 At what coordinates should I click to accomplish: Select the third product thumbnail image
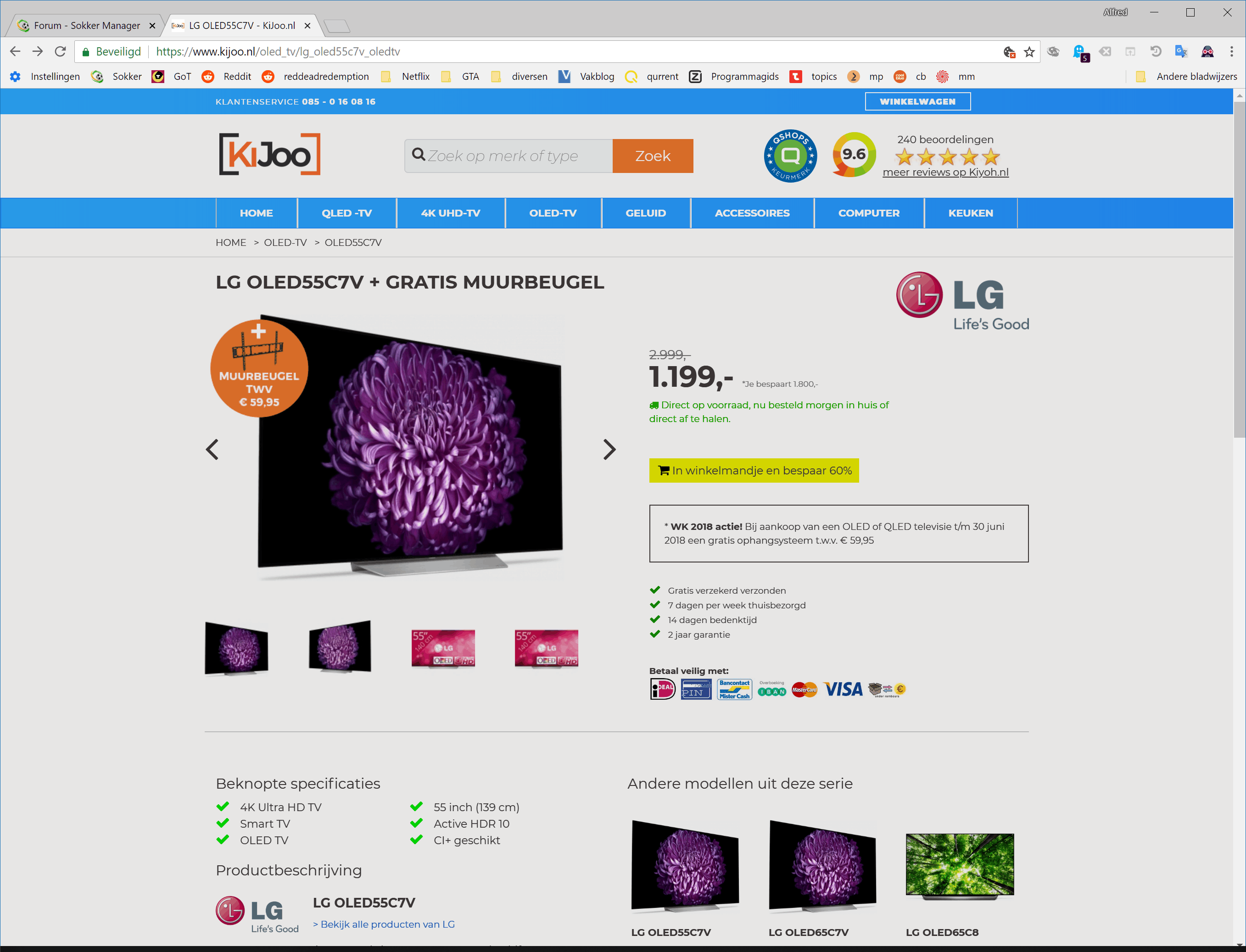(443, 647)
